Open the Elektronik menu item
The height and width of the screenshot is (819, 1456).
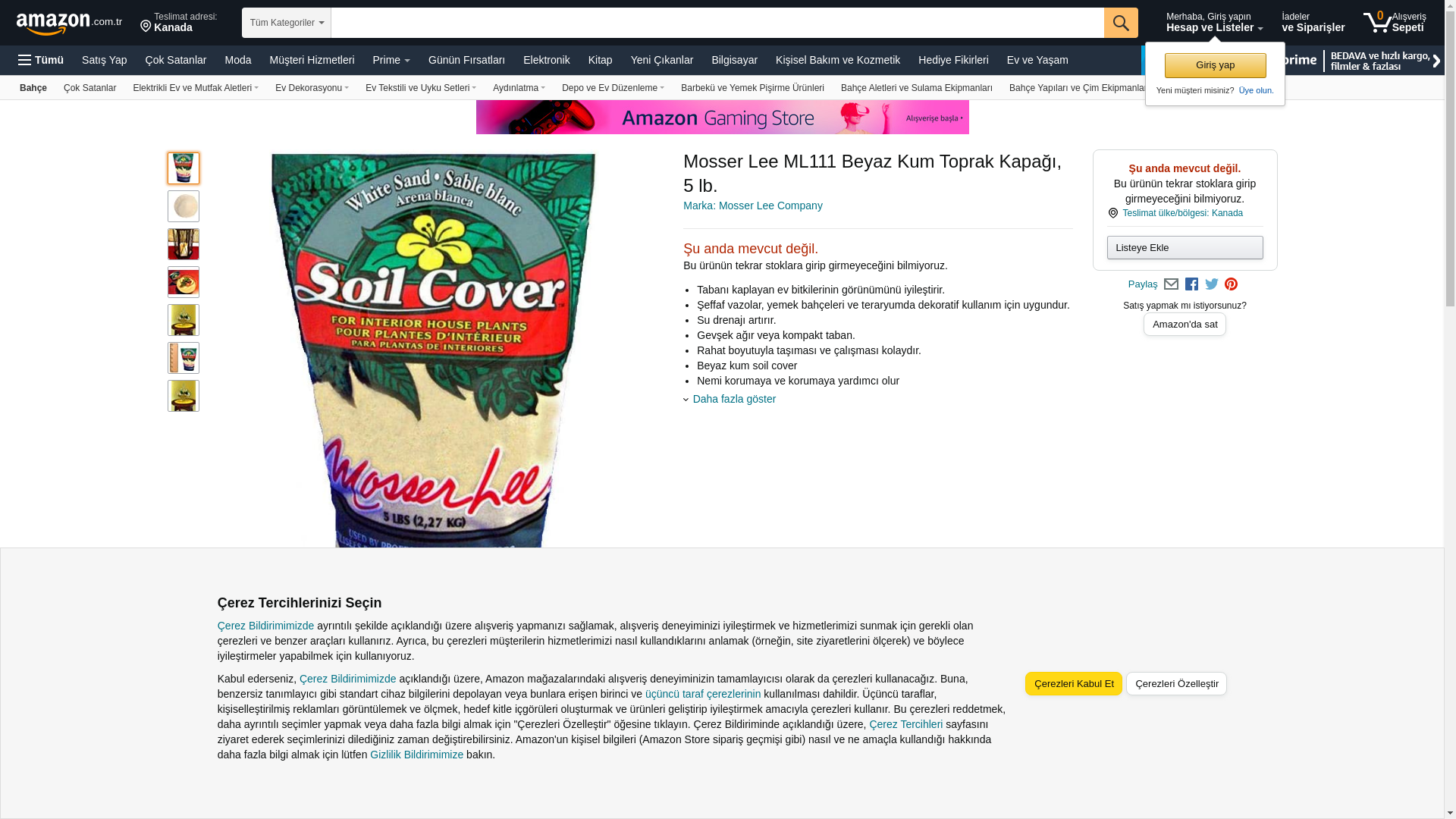click(546, 60)
